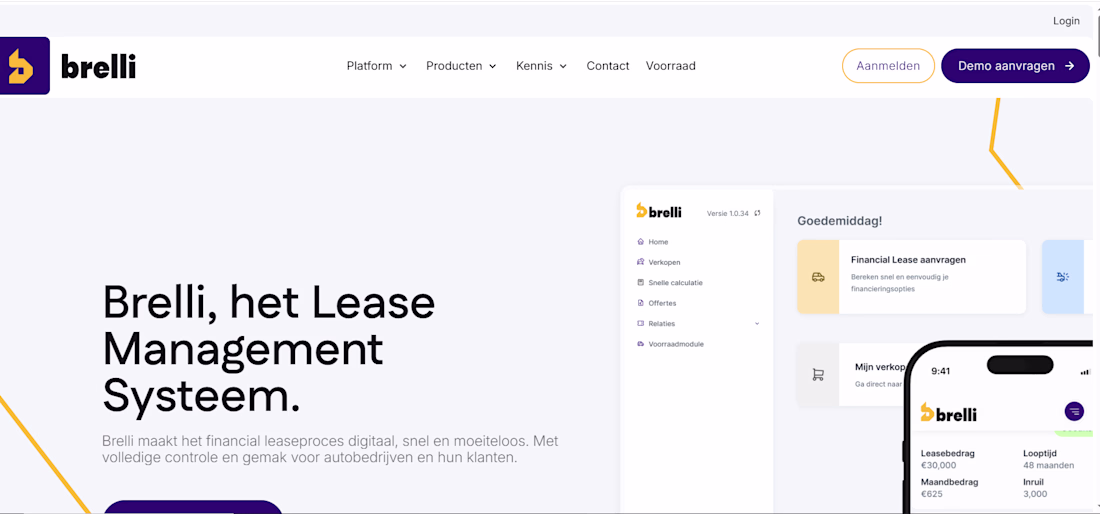The image size is (1100, 514).
Task: Click the refresh icon next to Versie 1.0.34
Action: [758, 213]
